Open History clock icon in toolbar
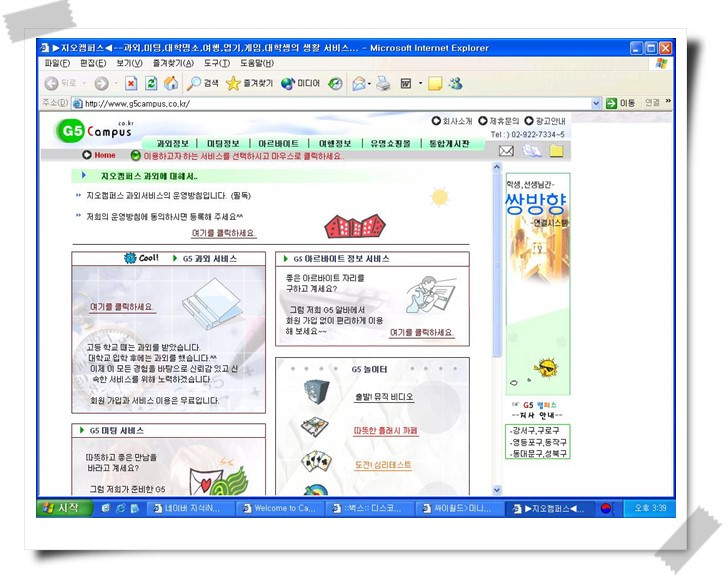 pyautogui.click(x=335, y=83)
